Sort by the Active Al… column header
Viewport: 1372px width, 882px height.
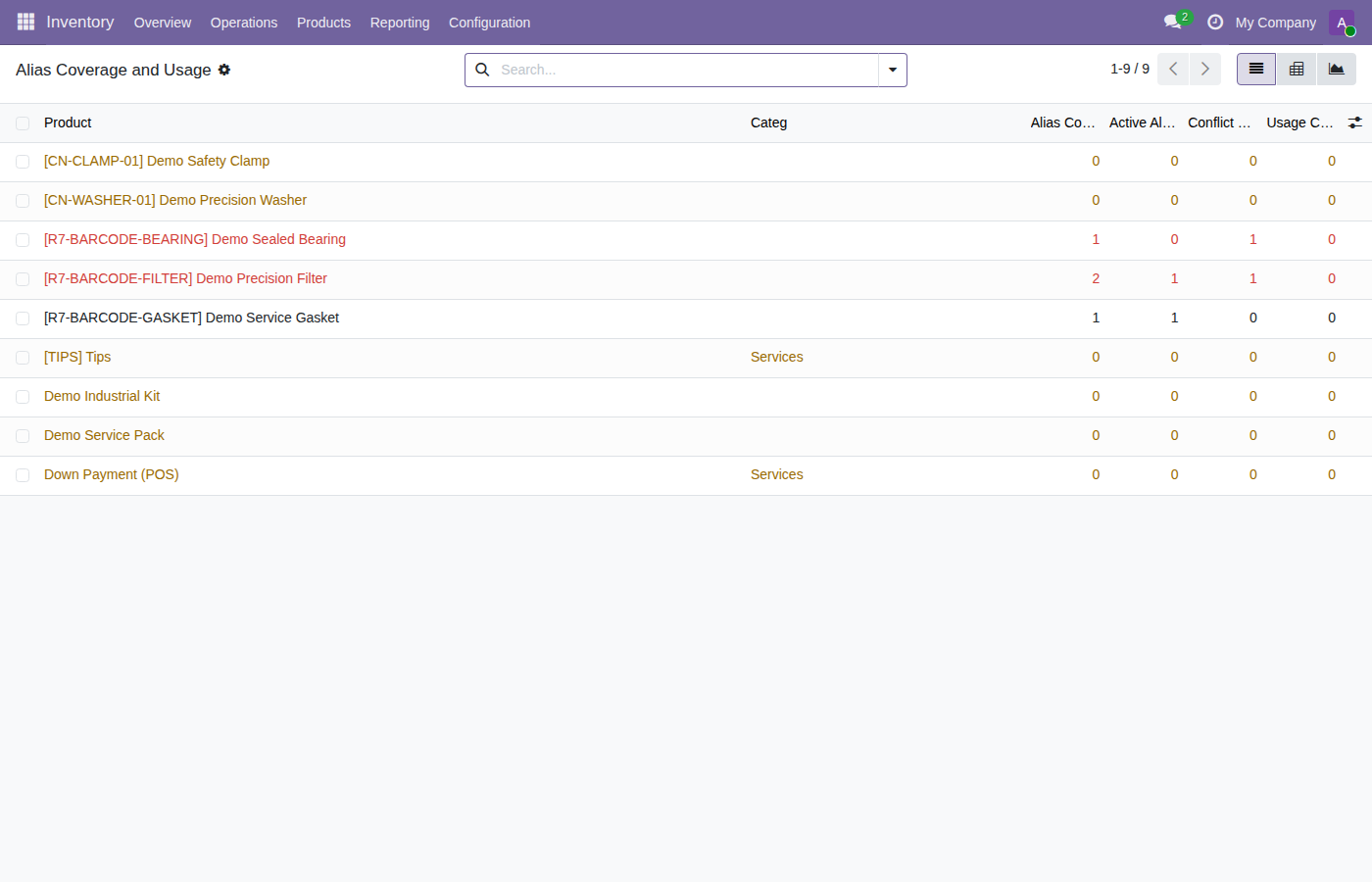pos(1142,122)
